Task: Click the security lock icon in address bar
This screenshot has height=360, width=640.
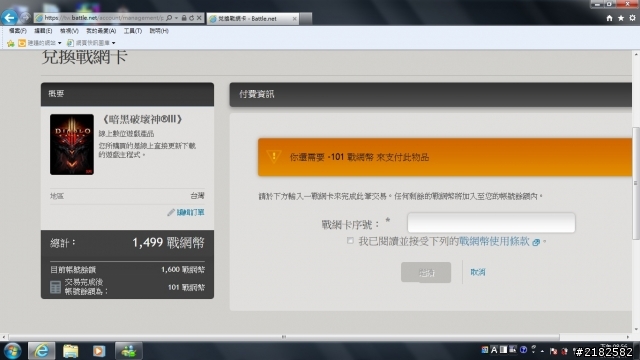Action: tap(184, 18)
